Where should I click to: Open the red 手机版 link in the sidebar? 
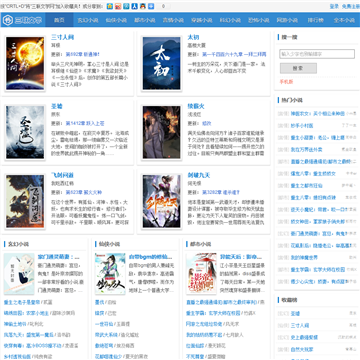pyautogui.click(x=286, y=82)
